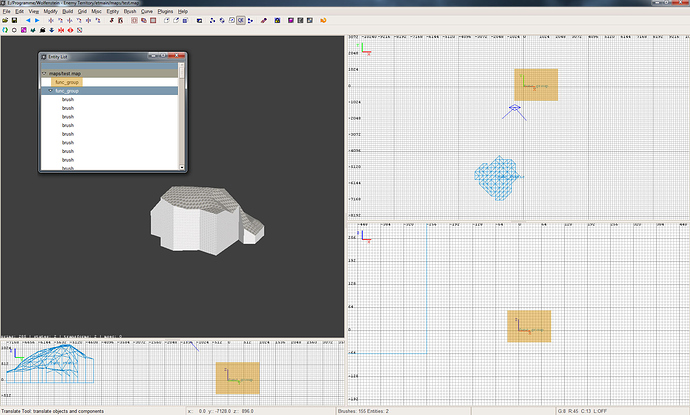The image size is (690, 415).
Task: Click the orange selection box in top-right view
Action: [535, 85]
